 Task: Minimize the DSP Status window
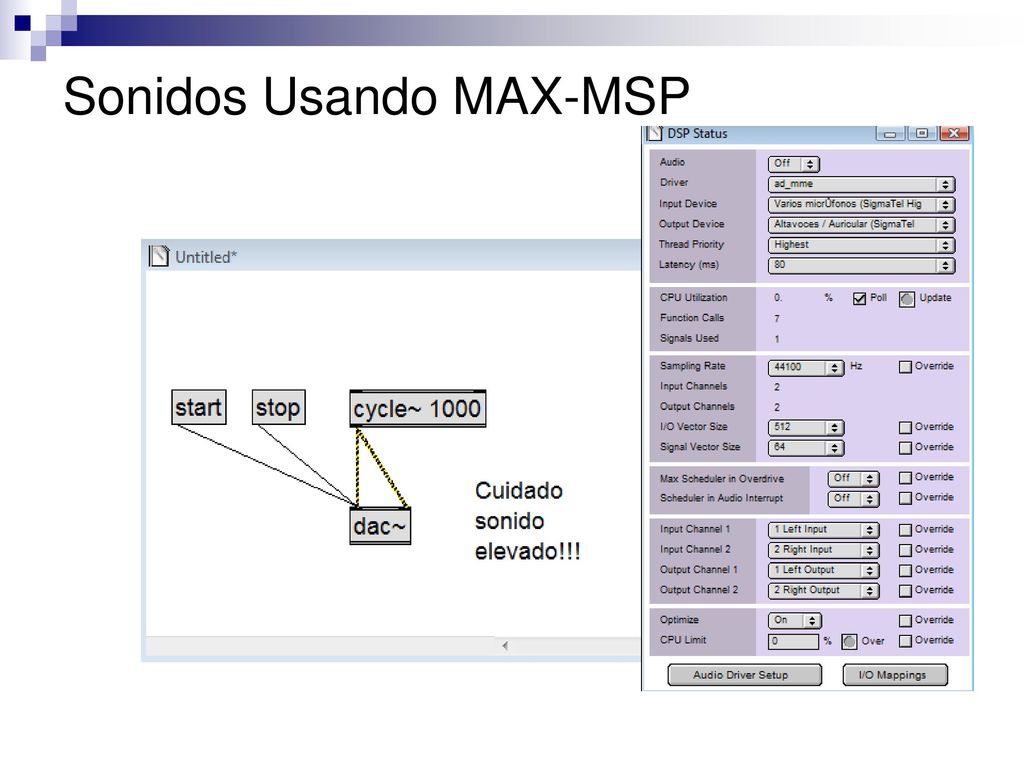click(x=890, y=134)
